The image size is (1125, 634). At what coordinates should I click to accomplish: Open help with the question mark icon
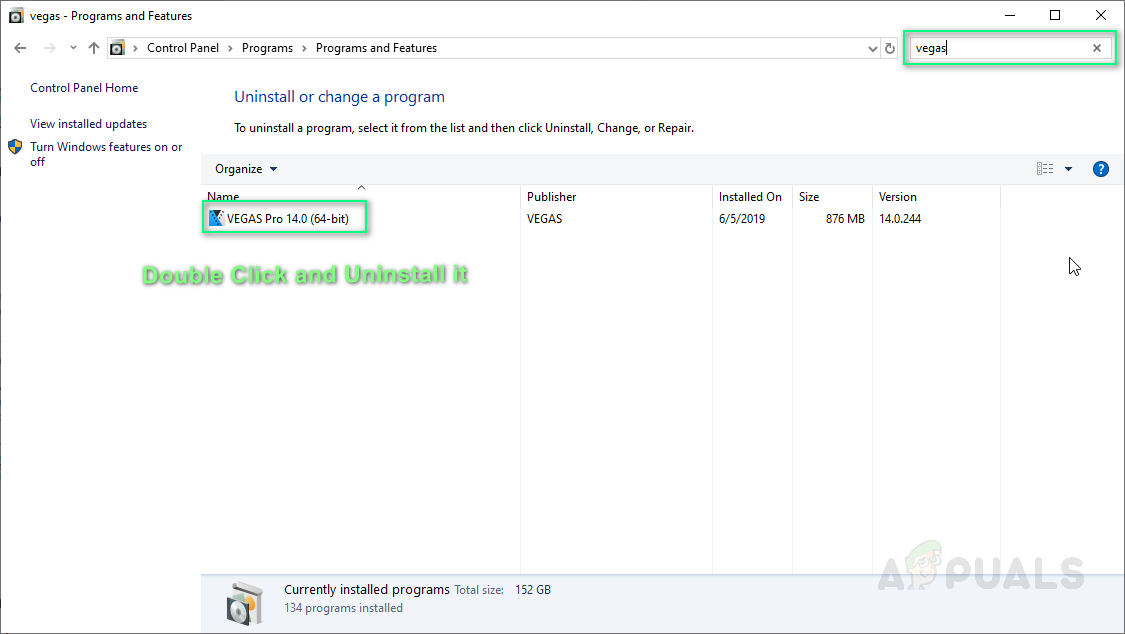pos(1101,169)
